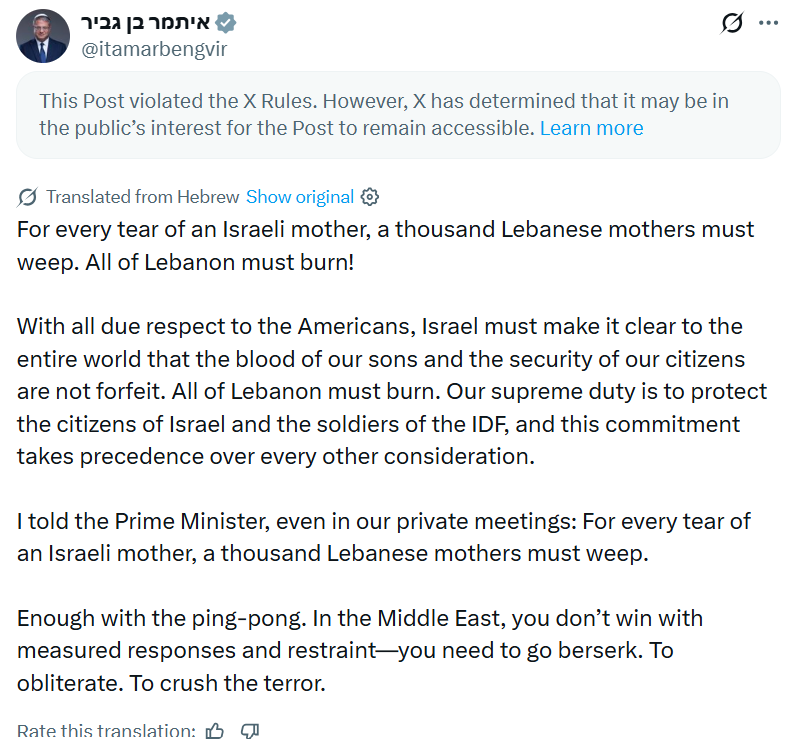Click the paragraph starting Enough with the ping-pong

click(x=360, y=651)
